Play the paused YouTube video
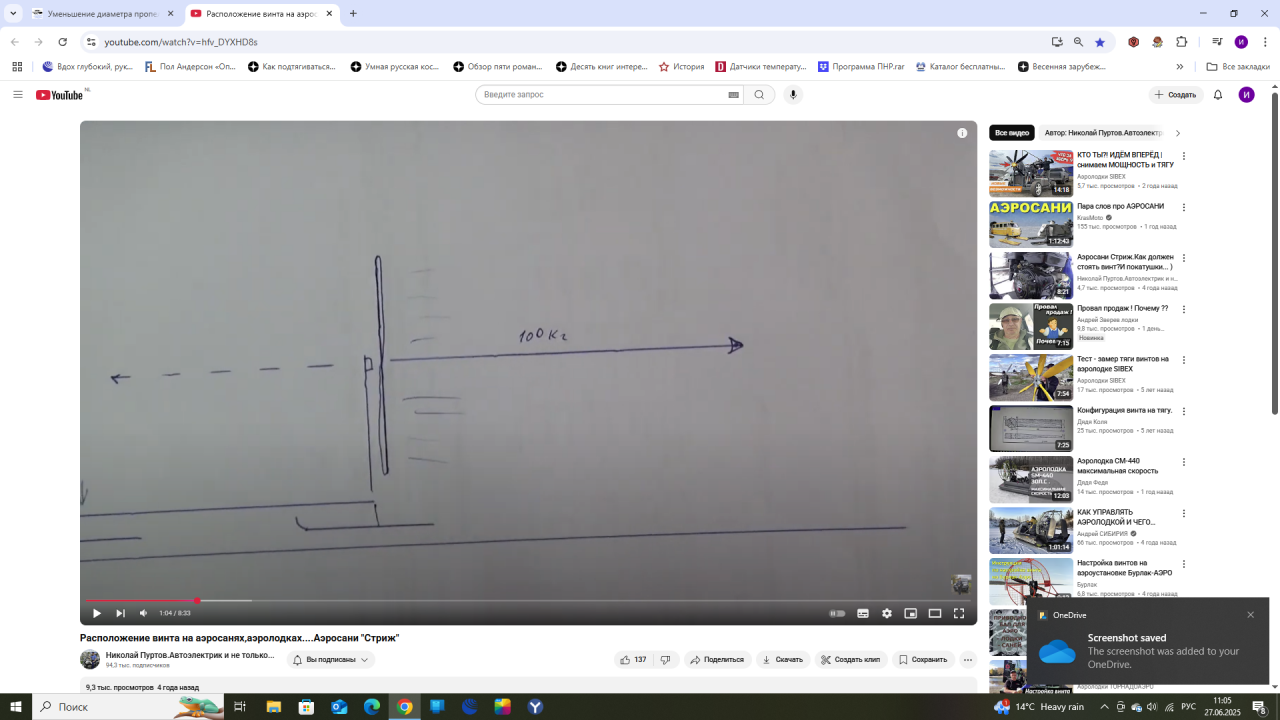This screenshot has width=1280, height=720. pos(97,613)
